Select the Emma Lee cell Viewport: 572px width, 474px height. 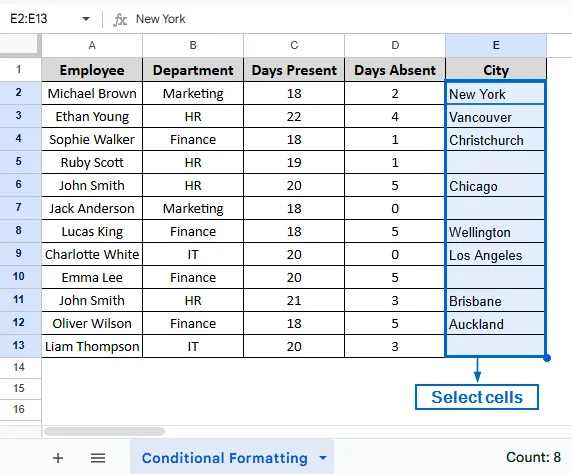pos(92,277)
